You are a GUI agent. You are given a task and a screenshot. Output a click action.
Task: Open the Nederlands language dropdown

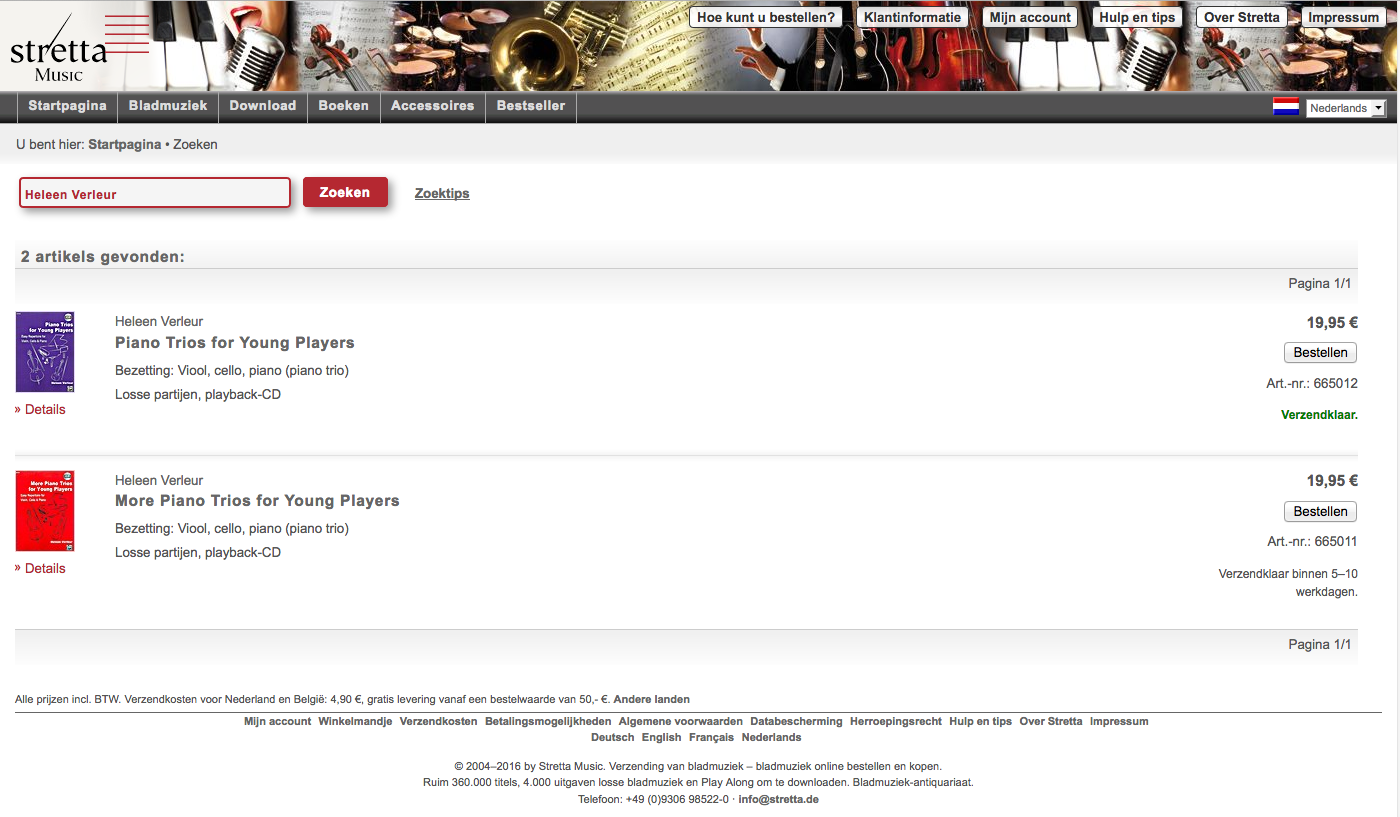tap(1346, 108)
